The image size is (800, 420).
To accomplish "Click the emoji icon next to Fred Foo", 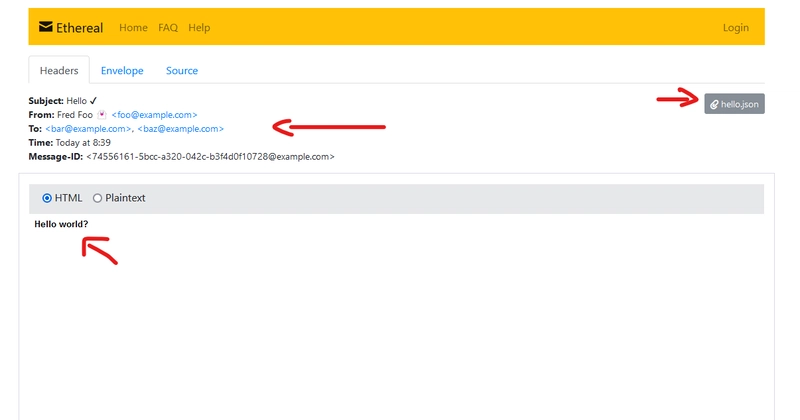I will pyautogui.click(x=102, y=115).
